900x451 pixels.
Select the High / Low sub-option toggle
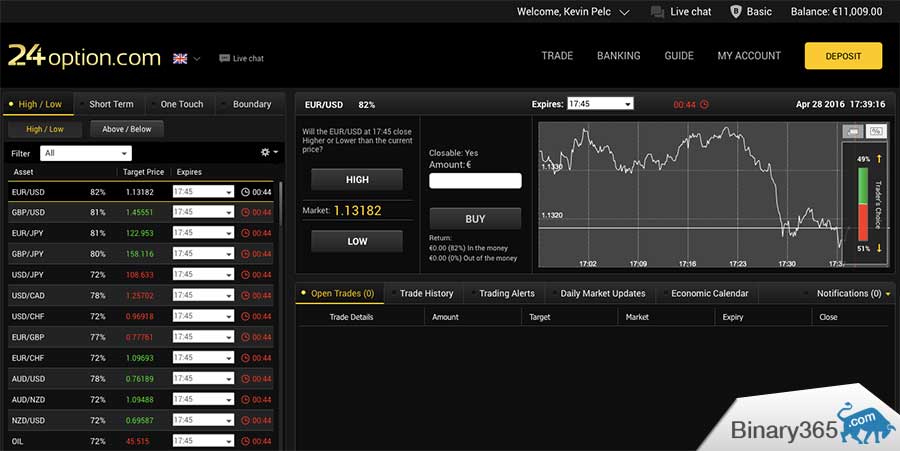click(44, 129)
